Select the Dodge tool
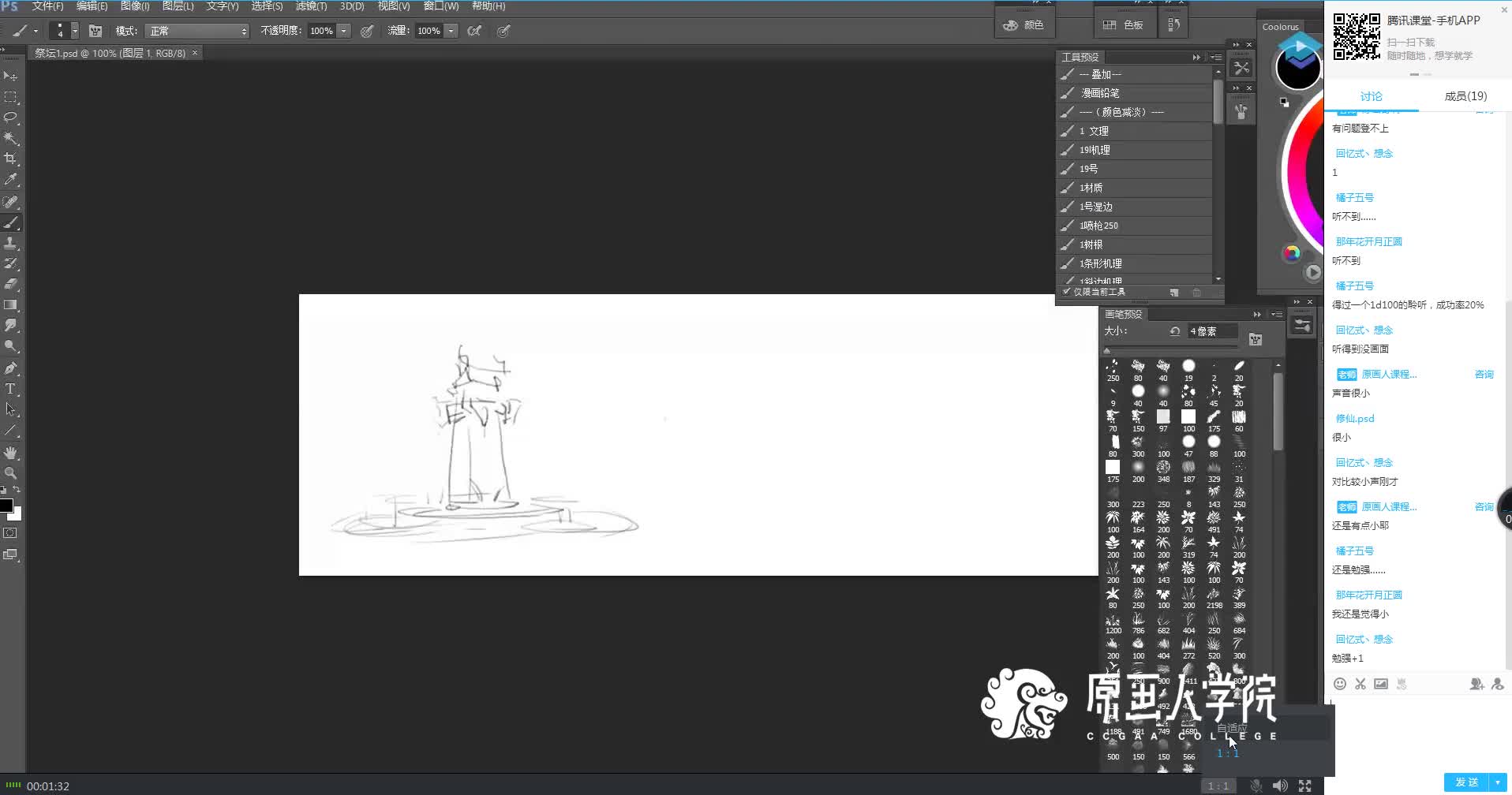Image resolution: width=1512 pixels, height=795 pixels. (10, 345)
